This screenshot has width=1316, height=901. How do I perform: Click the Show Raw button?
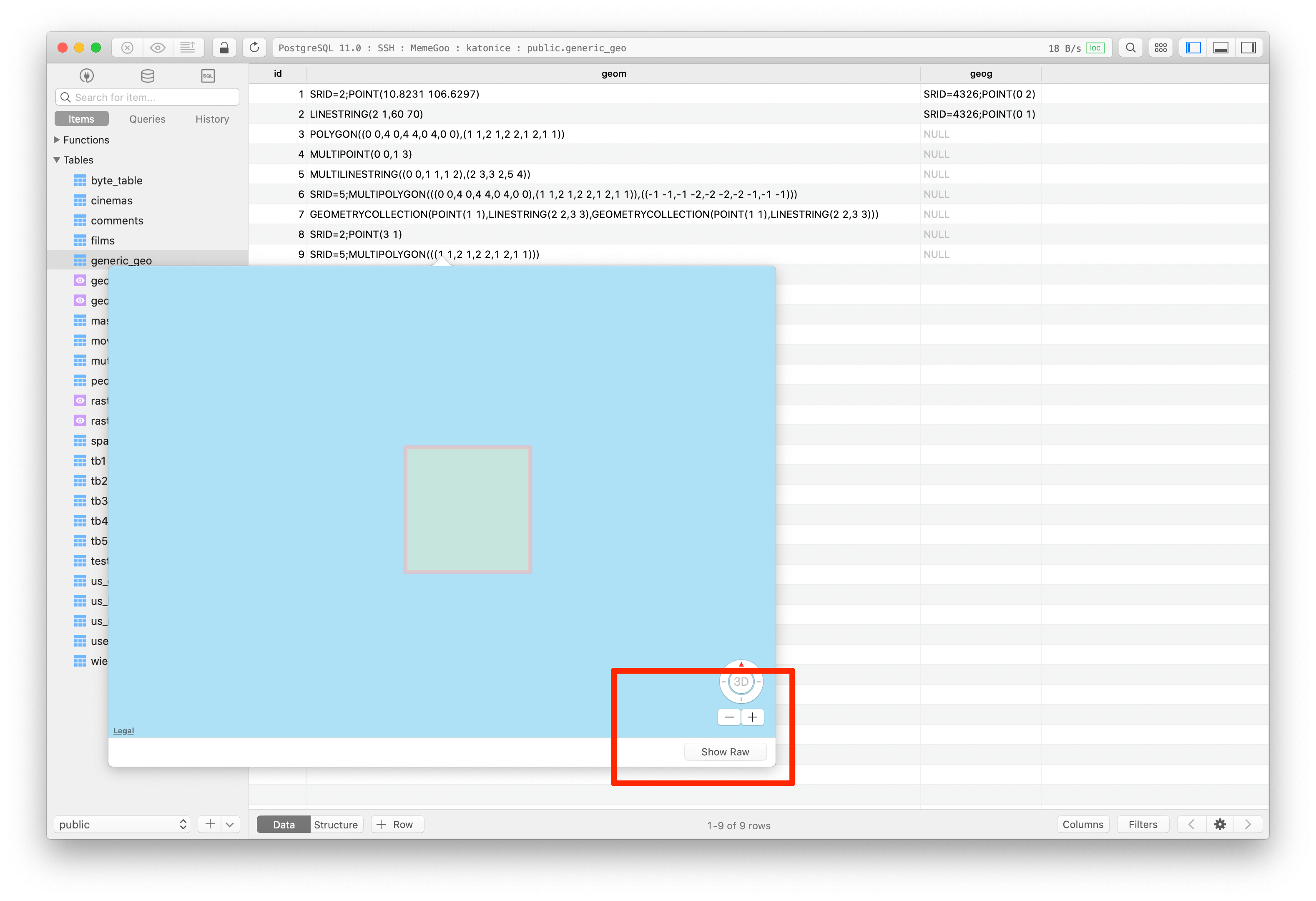[x=726, y=752]
